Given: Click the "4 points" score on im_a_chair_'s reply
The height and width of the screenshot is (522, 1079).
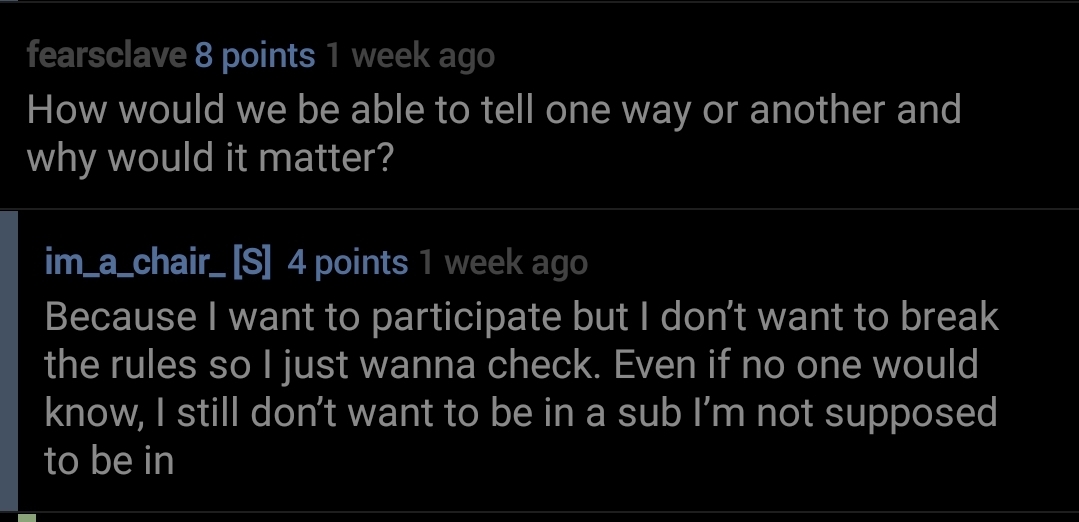Looking at the screenshot, I should tap(347, 262).
